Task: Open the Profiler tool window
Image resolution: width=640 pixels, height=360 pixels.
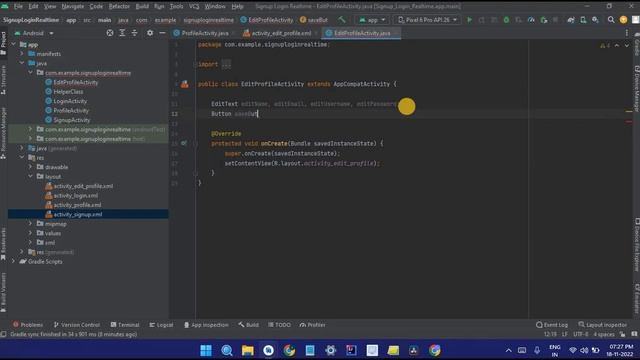Action: click(x=313, y=325)
